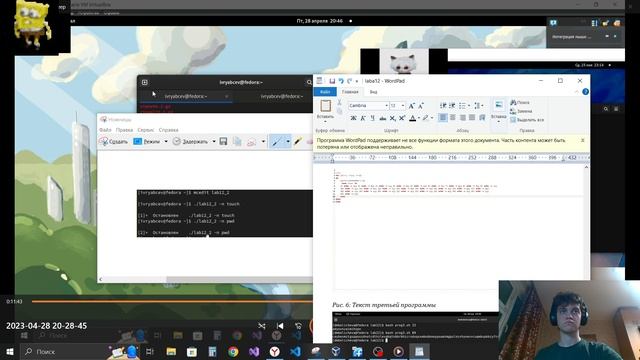This screenshot has width=640, height=360.
Task: Click the Save icon in WordPad title bar
Action: click(332, 81)
